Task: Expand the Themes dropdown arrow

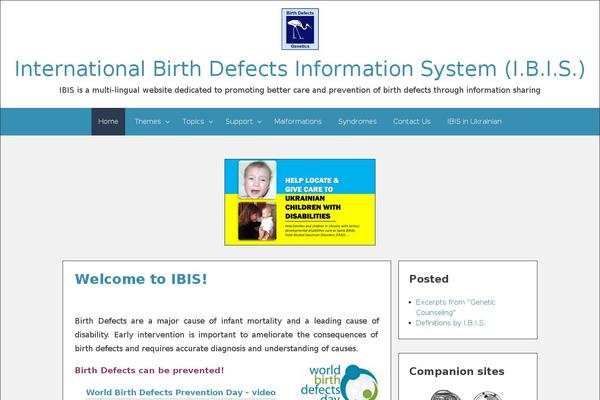Action: (x=168, y=122)
